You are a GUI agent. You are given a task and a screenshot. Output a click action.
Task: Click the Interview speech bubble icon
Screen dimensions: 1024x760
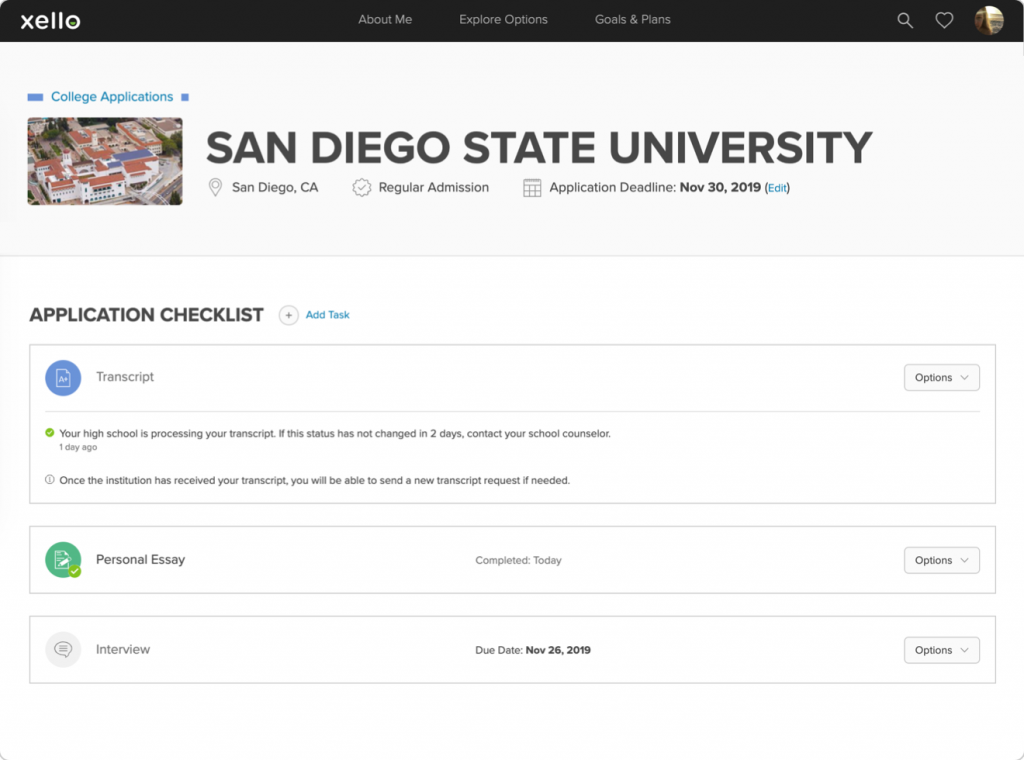coord(63,650)
